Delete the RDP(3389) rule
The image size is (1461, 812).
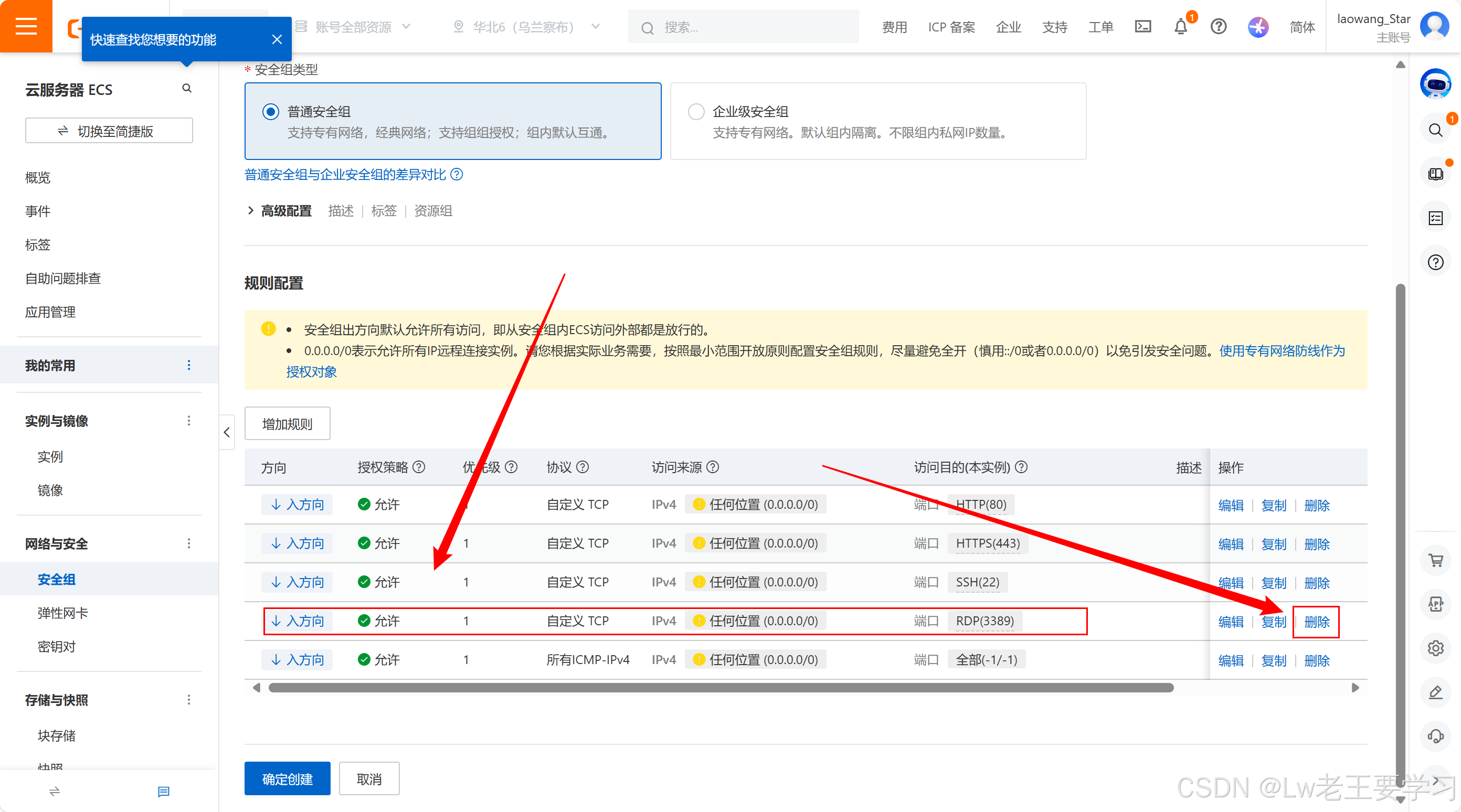pos(1316,622)
